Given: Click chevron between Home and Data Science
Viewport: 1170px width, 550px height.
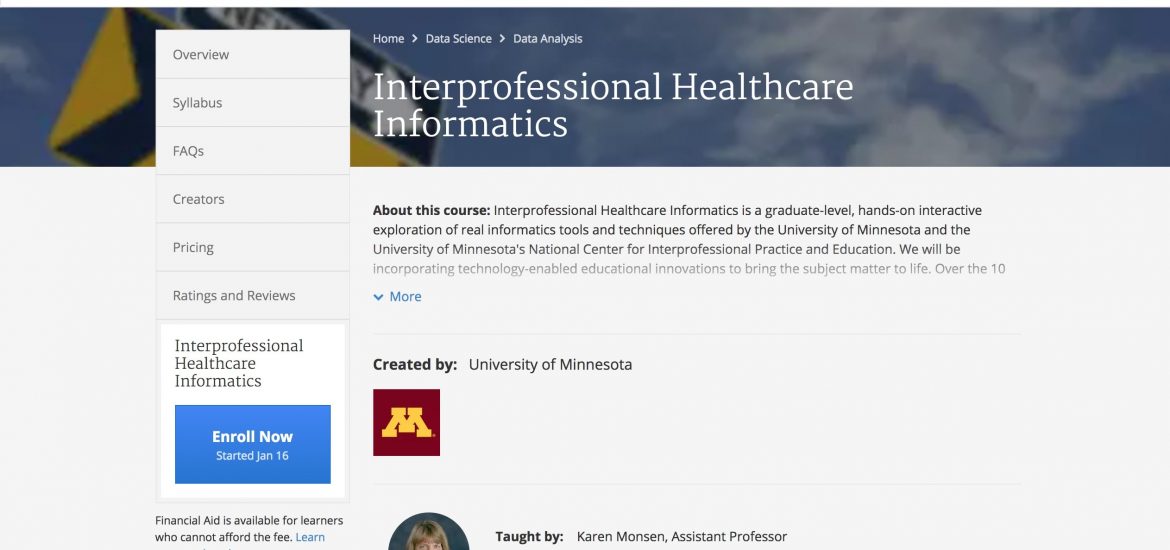Looking at the screenshot, I should click(x=415, y=39).
